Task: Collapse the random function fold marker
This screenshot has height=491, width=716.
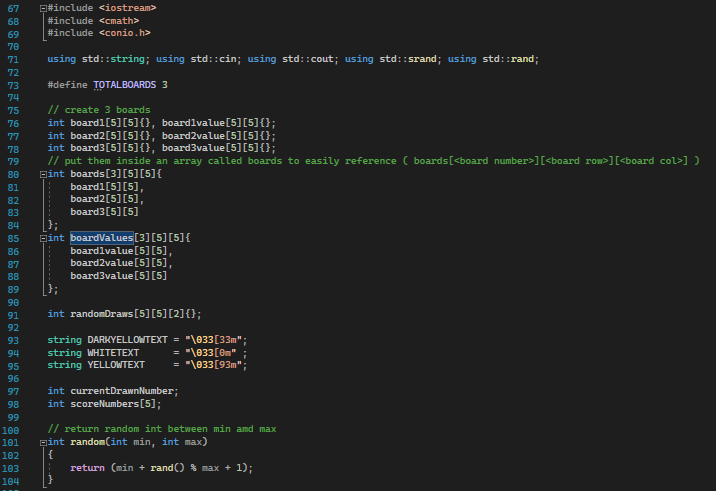Action: [x=41, y=442]
